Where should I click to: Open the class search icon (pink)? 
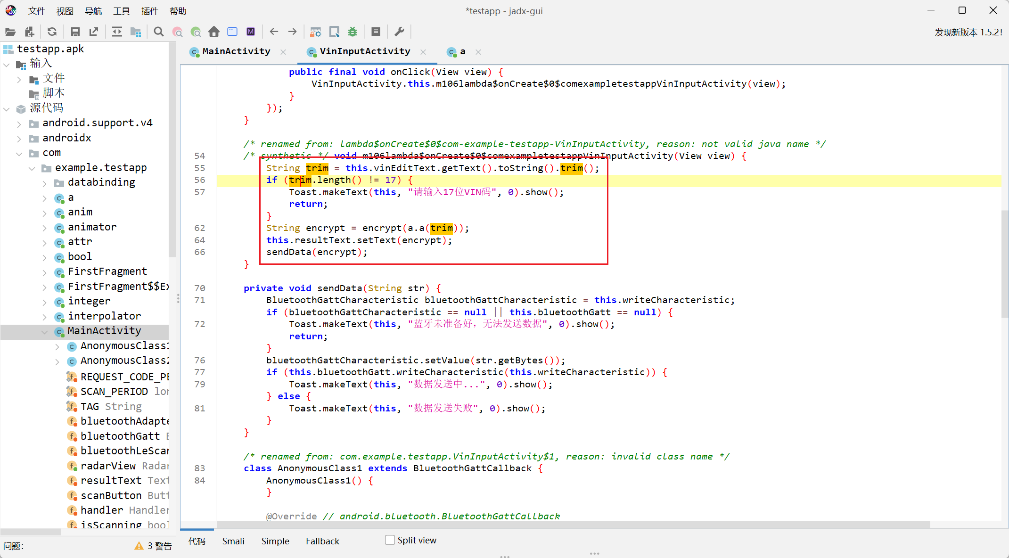click(177, 32)
